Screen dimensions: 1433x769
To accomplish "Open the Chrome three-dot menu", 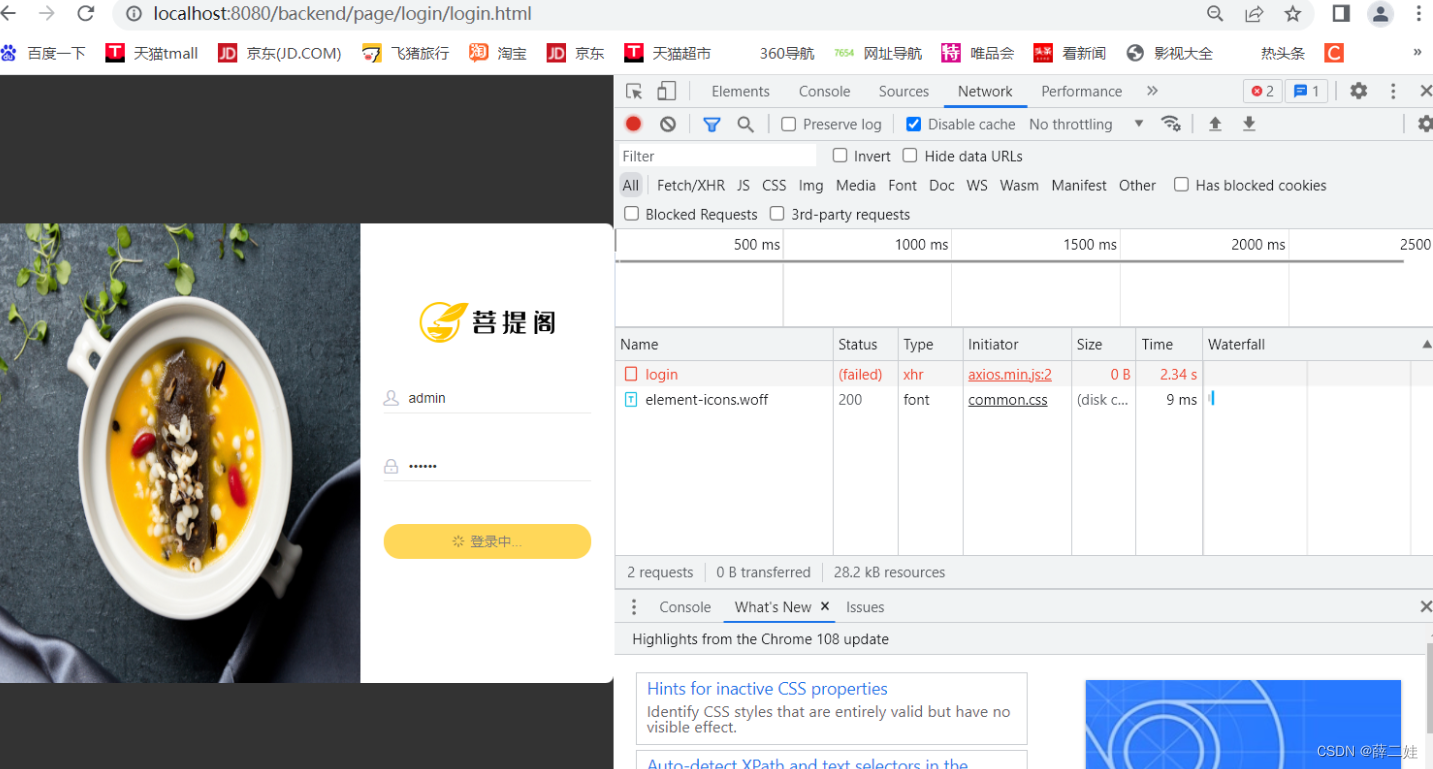I will pos(1418,14).
